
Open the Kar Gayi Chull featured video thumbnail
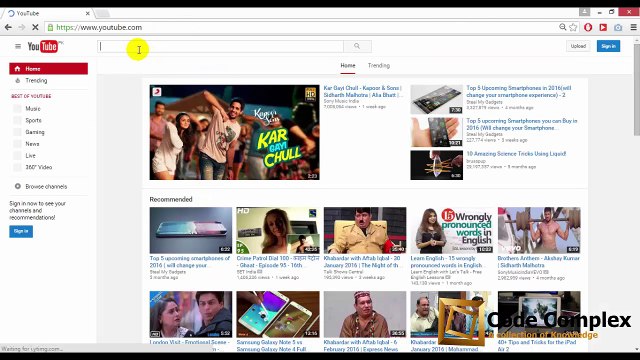pos(234,132)
